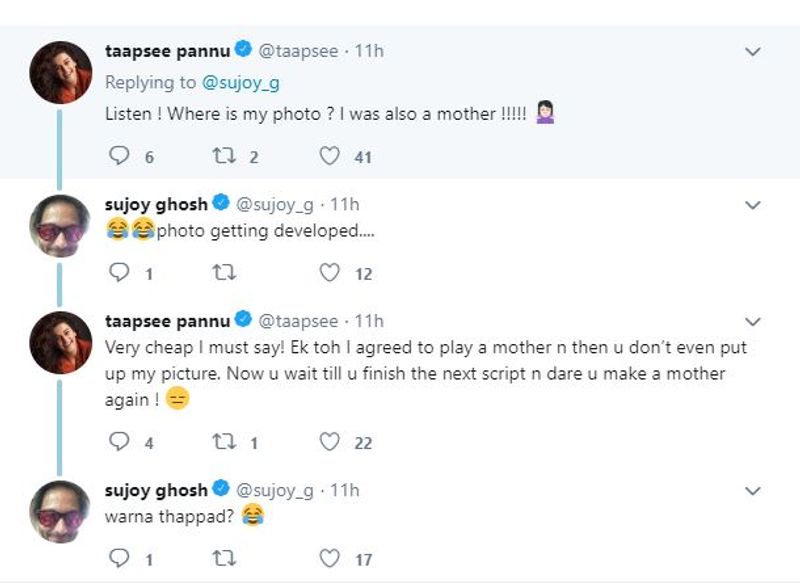
Task: Reply to the "warna thappad?" tweet
Action: [118, 557]
